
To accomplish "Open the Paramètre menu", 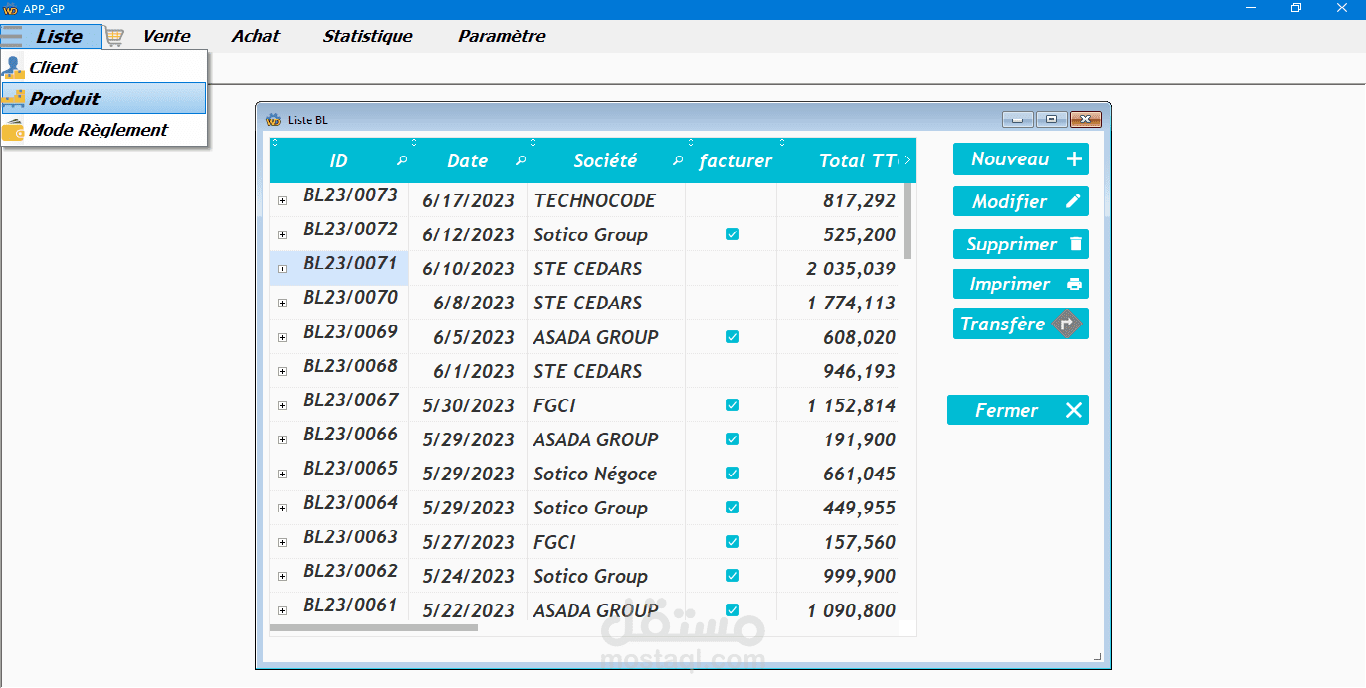I will (x=502, y=36).
